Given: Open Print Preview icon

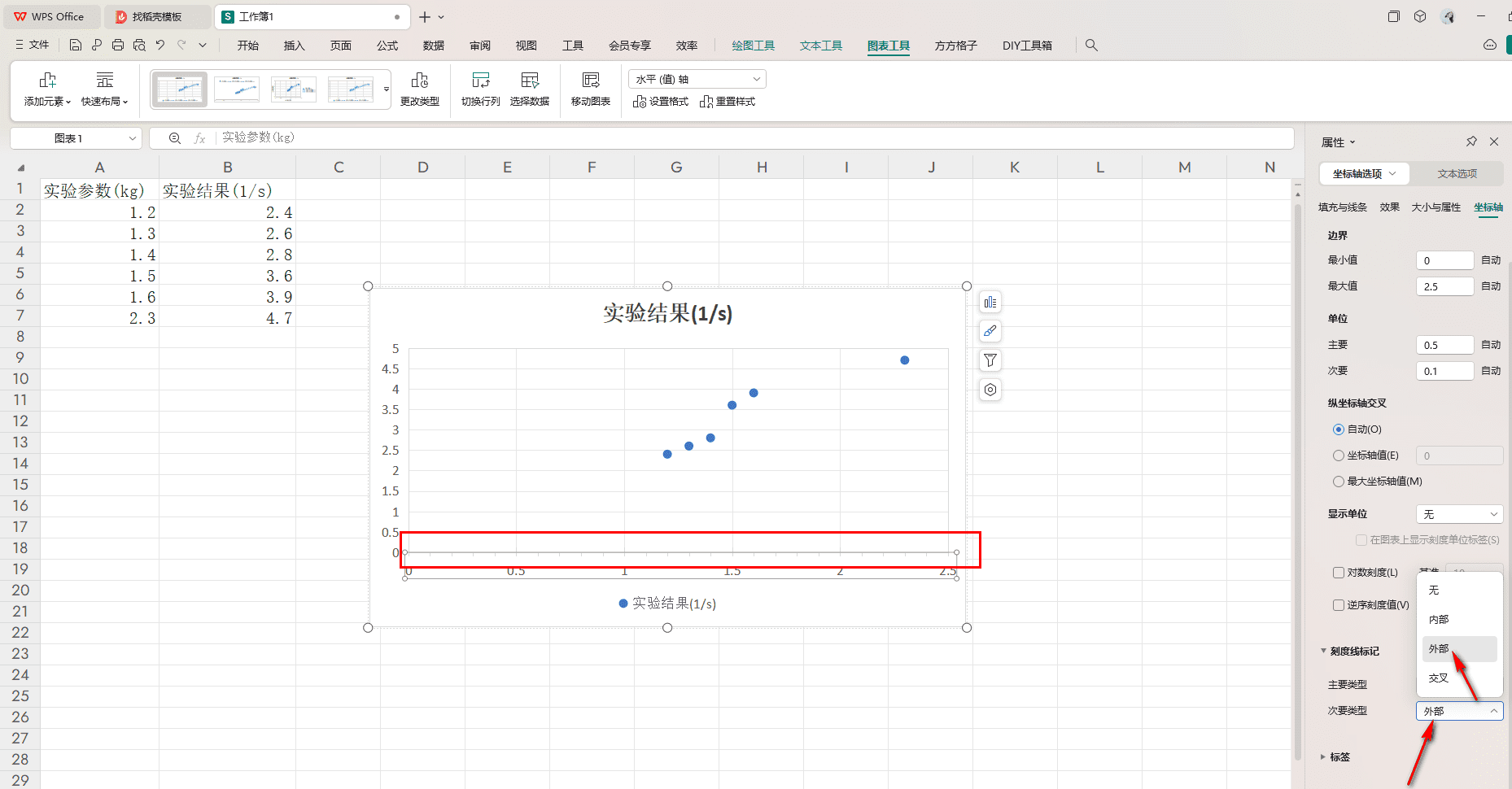Looking at the screenshot, I should pyautogui.click(x=139, y=46).
